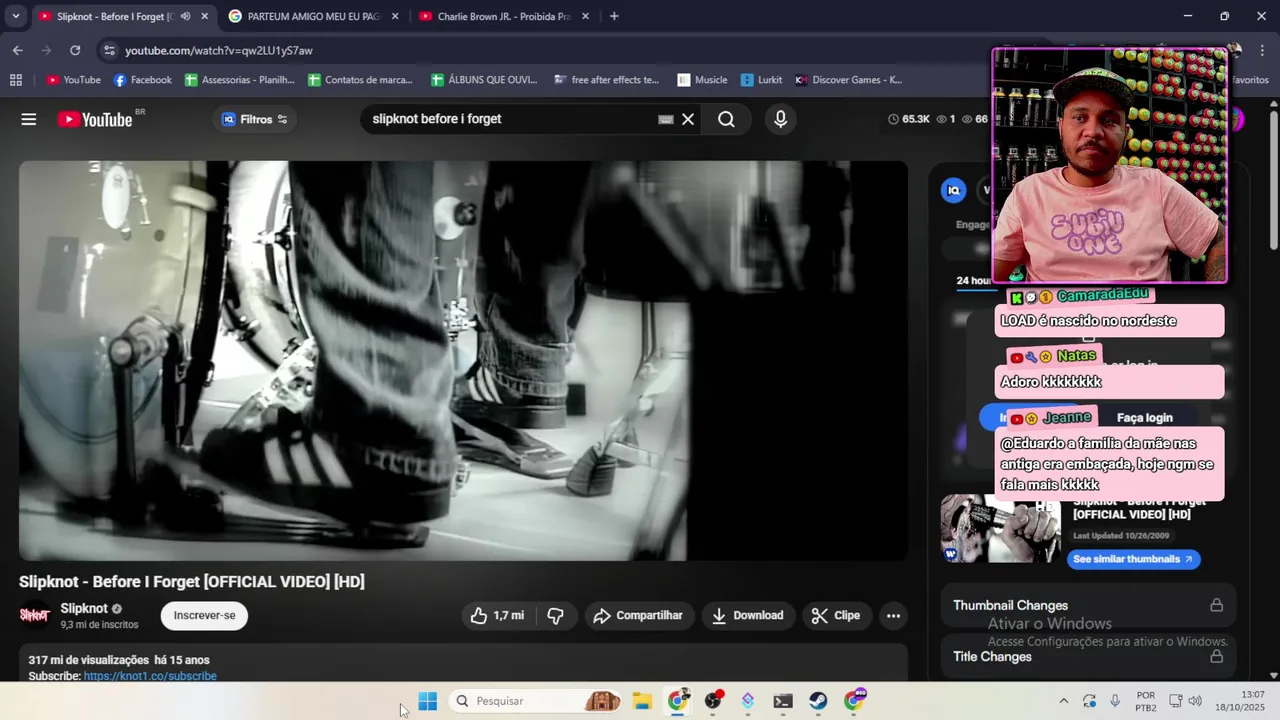Expand the locked Thumbnail Changes section
Image resolution: width=1280 pixels, height=720 pixels.
[1089, 605]
